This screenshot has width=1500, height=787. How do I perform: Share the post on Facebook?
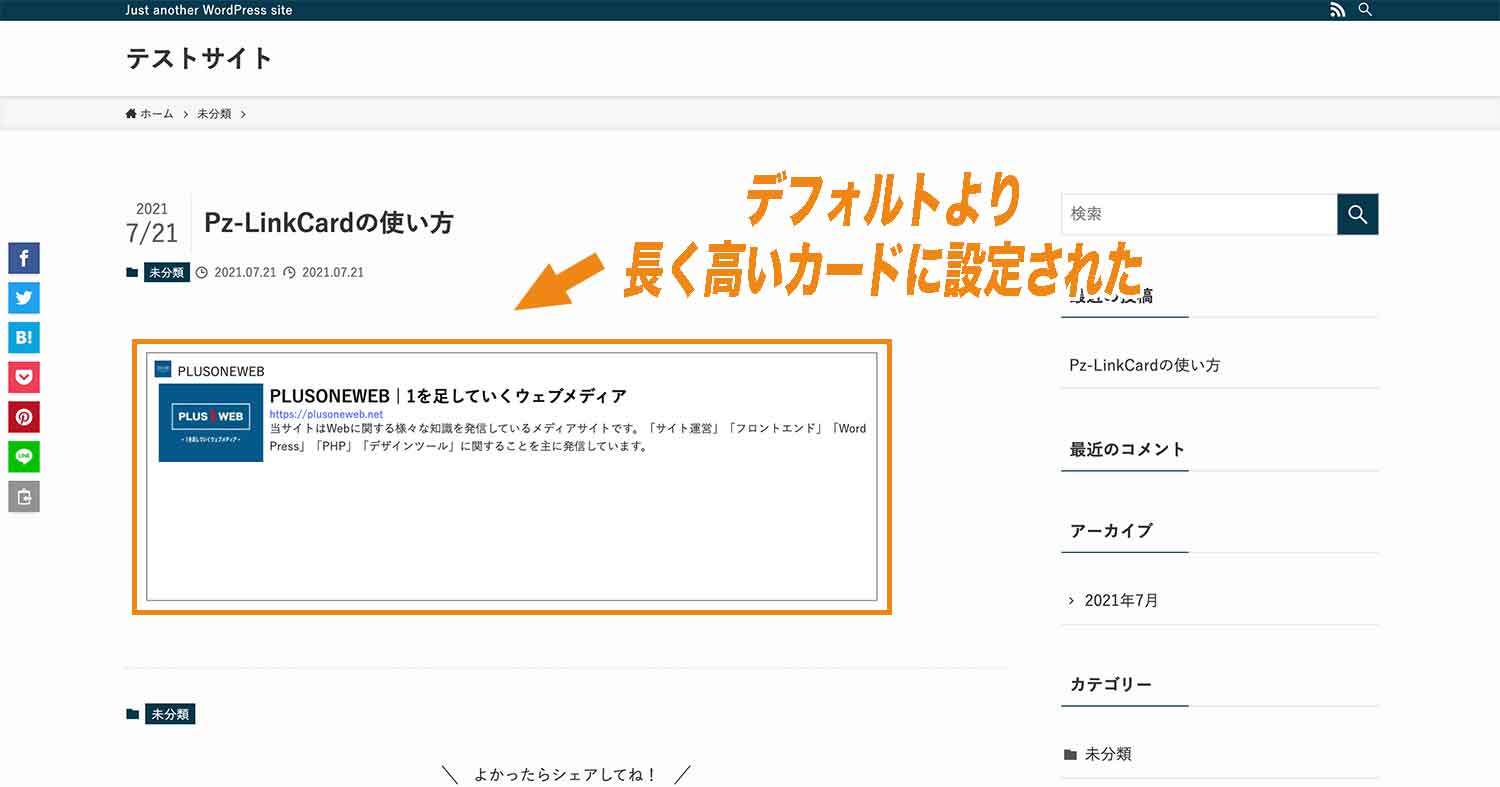[23, 258]
